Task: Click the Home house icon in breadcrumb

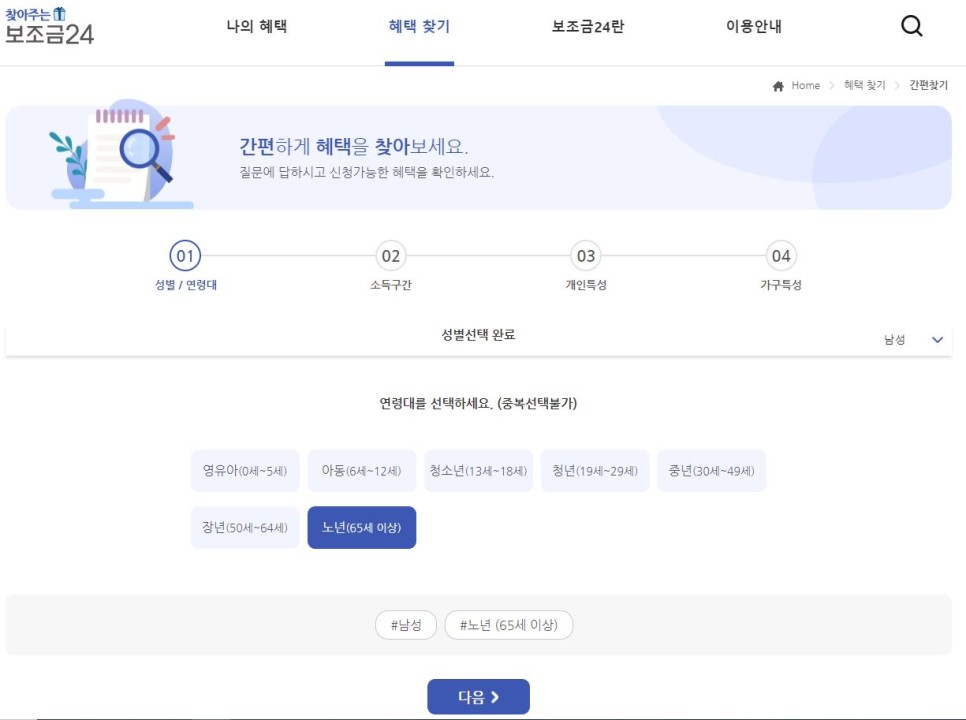Action: [778, 86]
